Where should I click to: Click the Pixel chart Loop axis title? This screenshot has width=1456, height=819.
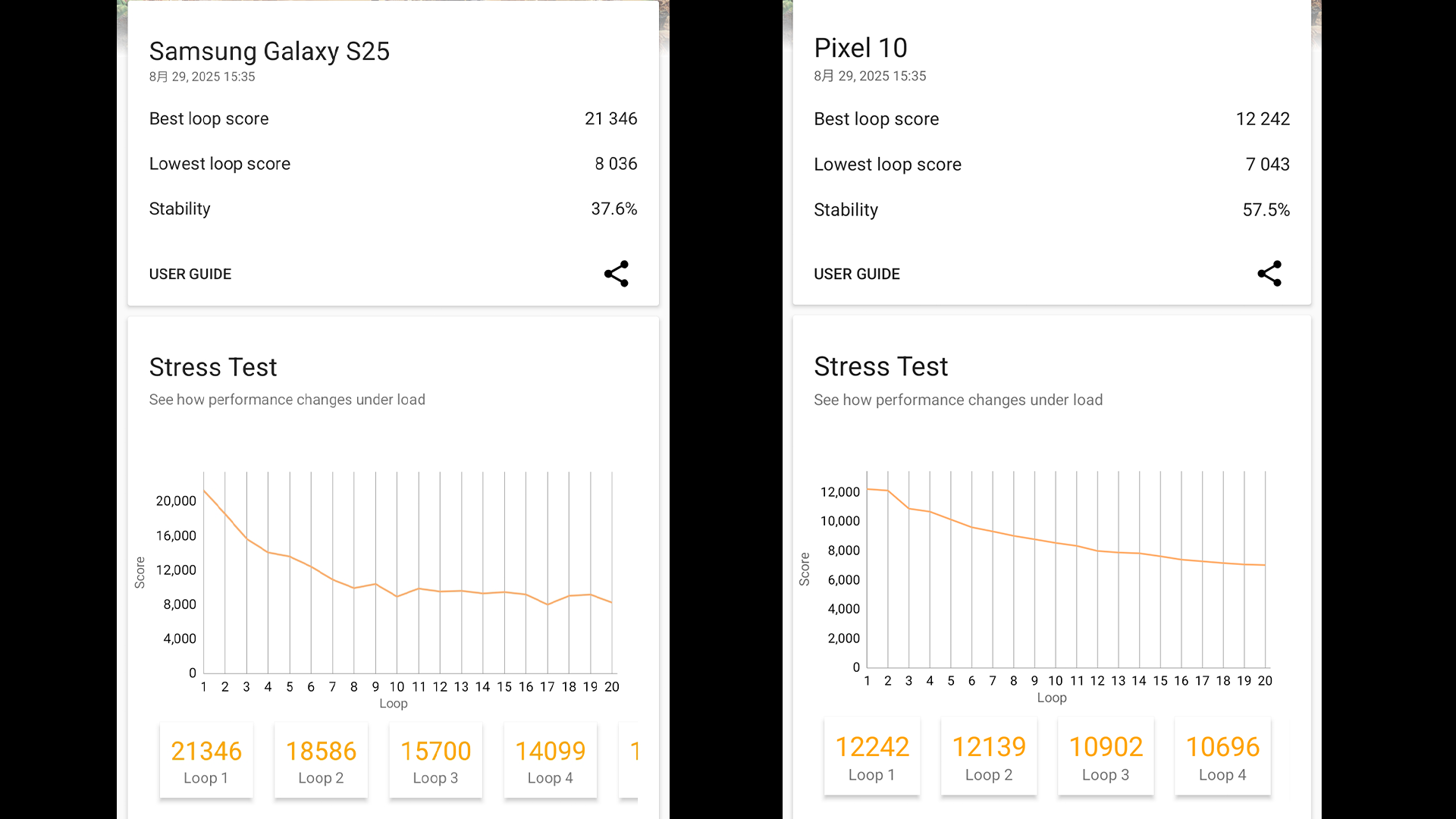click(1052, 698)
